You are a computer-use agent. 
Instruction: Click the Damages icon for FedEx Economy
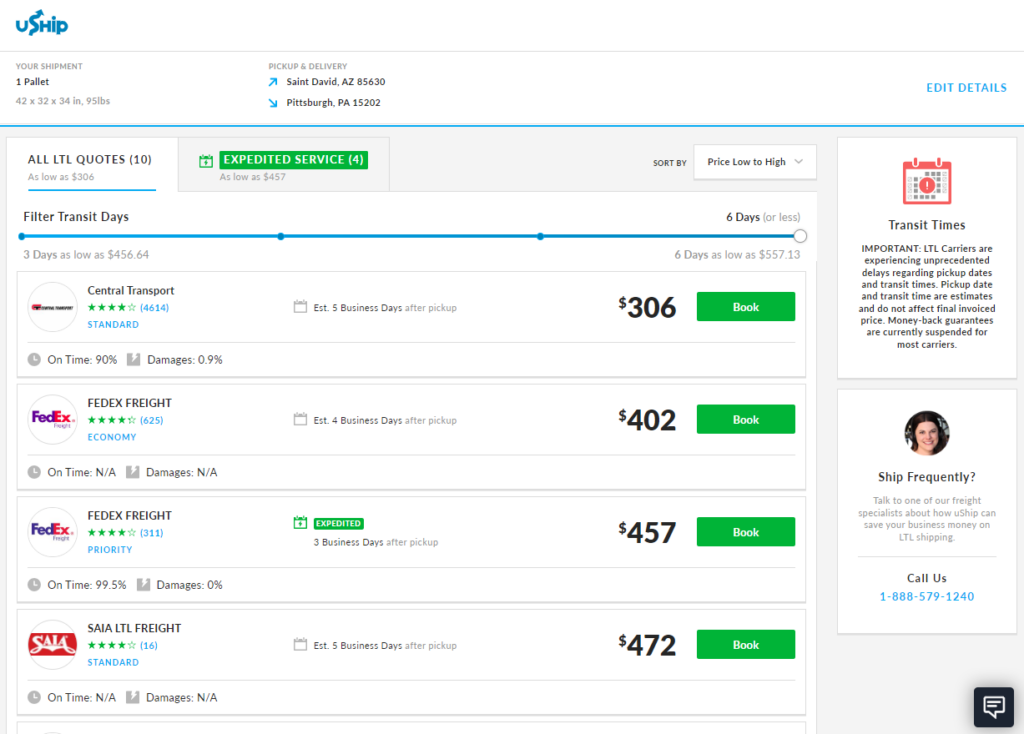tap(133, 472)
